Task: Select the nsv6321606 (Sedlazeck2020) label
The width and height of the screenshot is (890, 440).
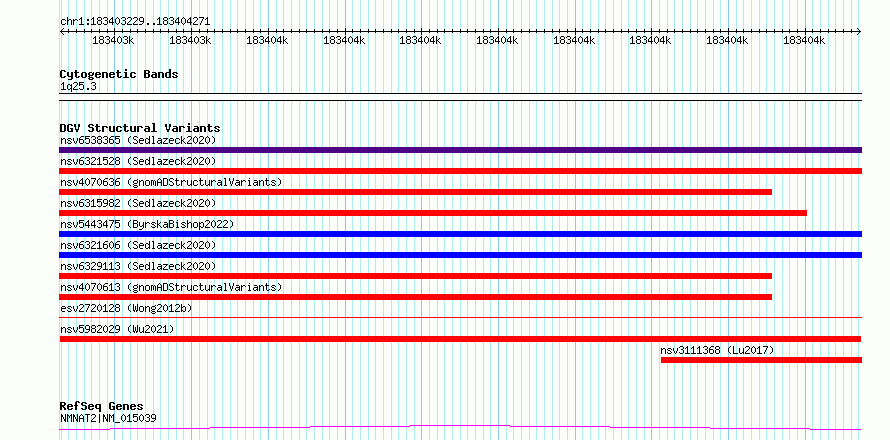Action: [x=138, y=245]
